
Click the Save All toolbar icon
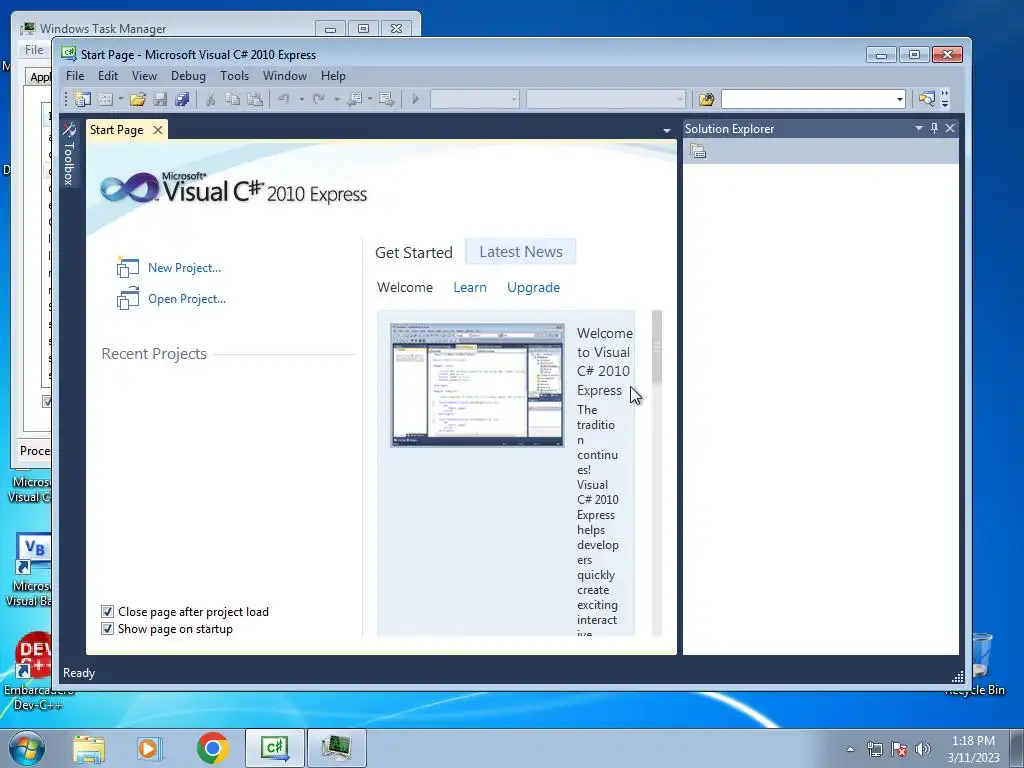[182, 99]
